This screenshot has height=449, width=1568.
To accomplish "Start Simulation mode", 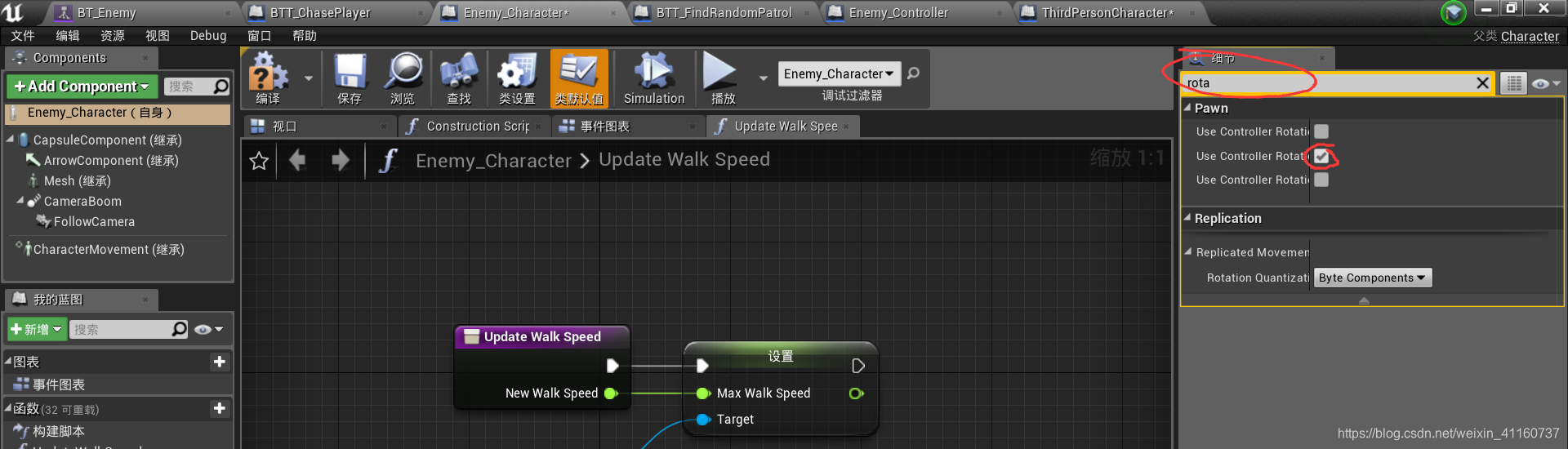I will tap(654, 78).
